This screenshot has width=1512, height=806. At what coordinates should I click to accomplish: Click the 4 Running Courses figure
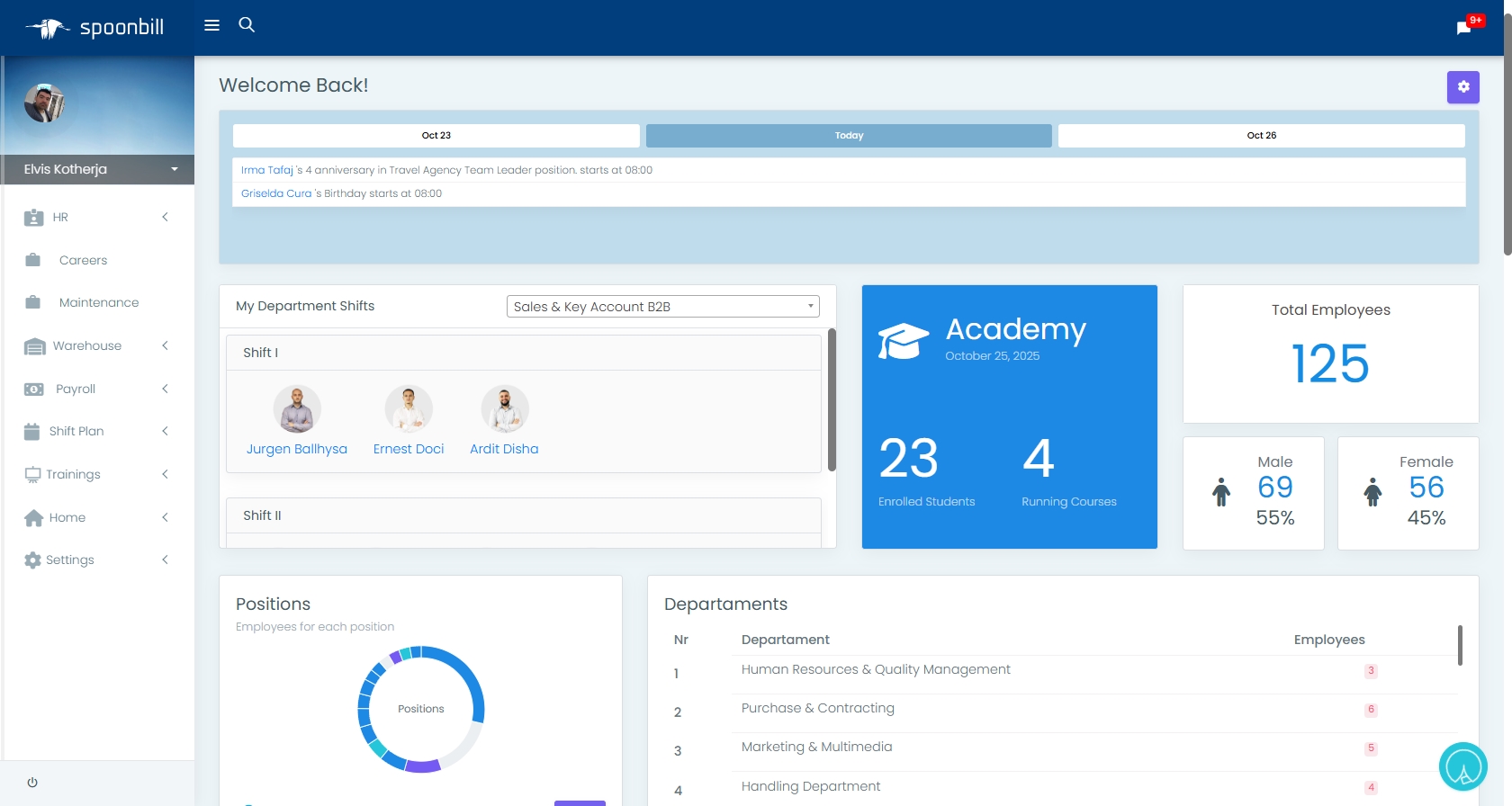(1039, 458)
